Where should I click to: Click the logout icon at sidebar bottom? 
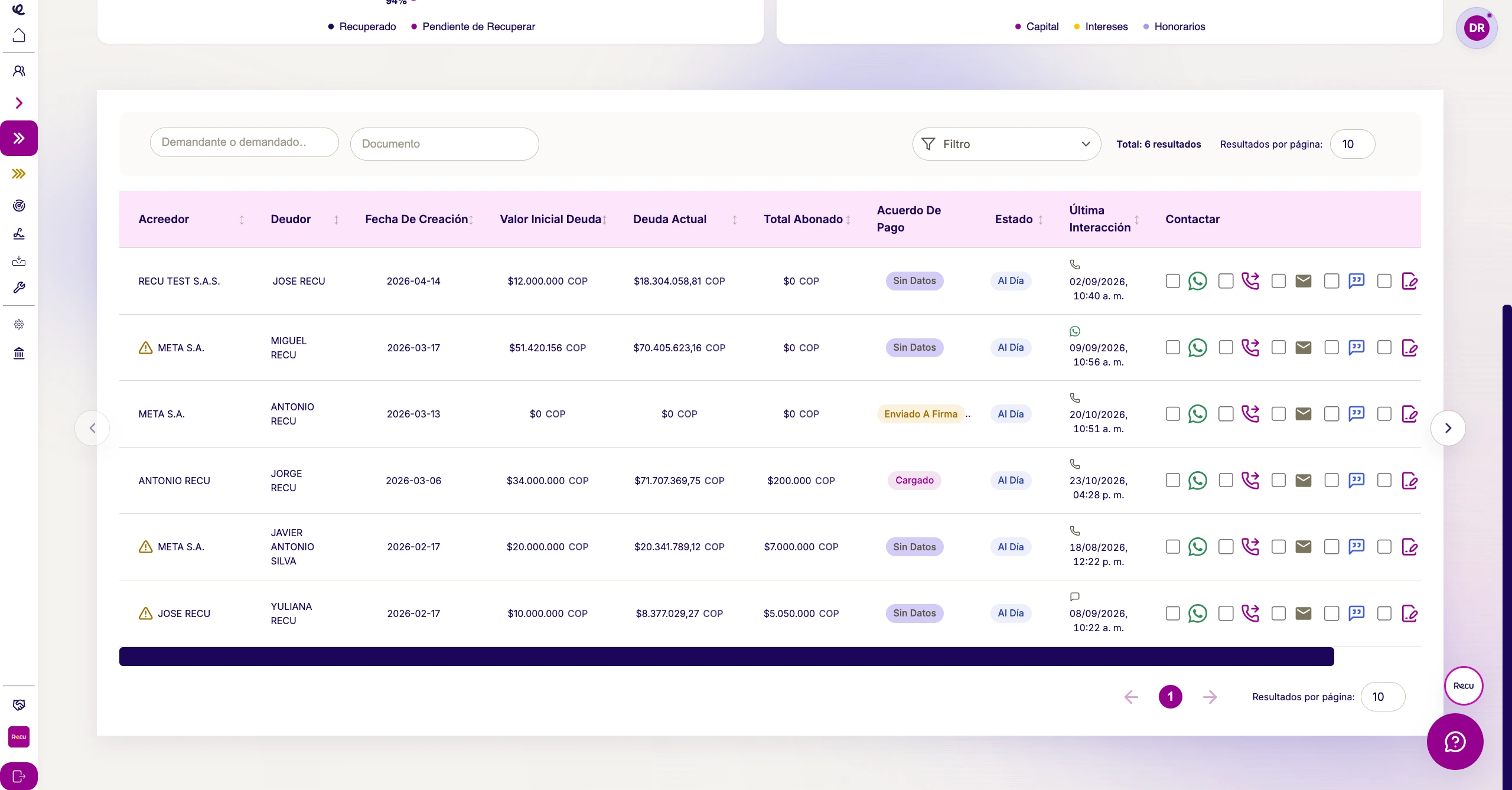pyautogui.click(x=19, y=776)
